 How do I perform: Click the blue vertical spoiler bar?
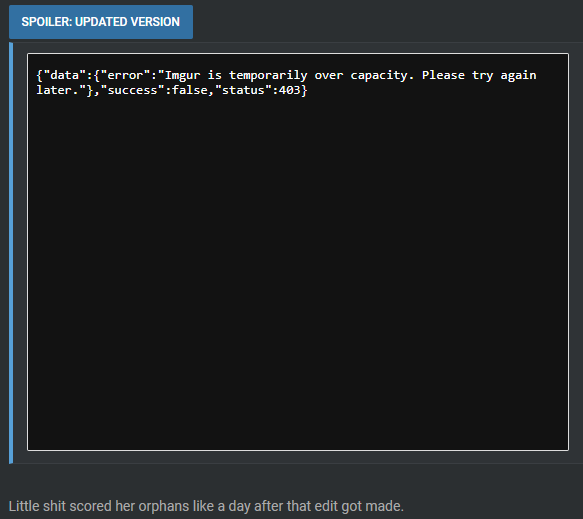[11, 253]
